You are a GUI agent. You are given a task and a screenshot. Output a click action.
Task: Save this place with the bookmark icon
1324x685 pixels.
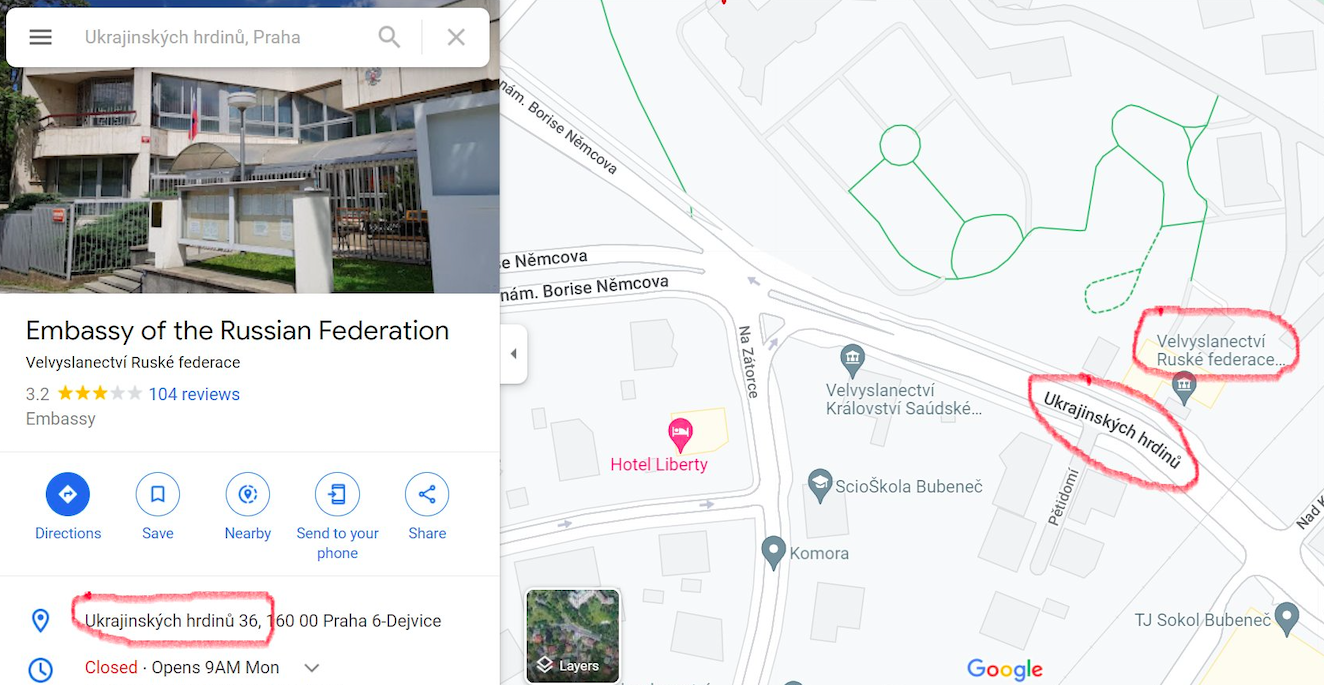coord(158,494)
